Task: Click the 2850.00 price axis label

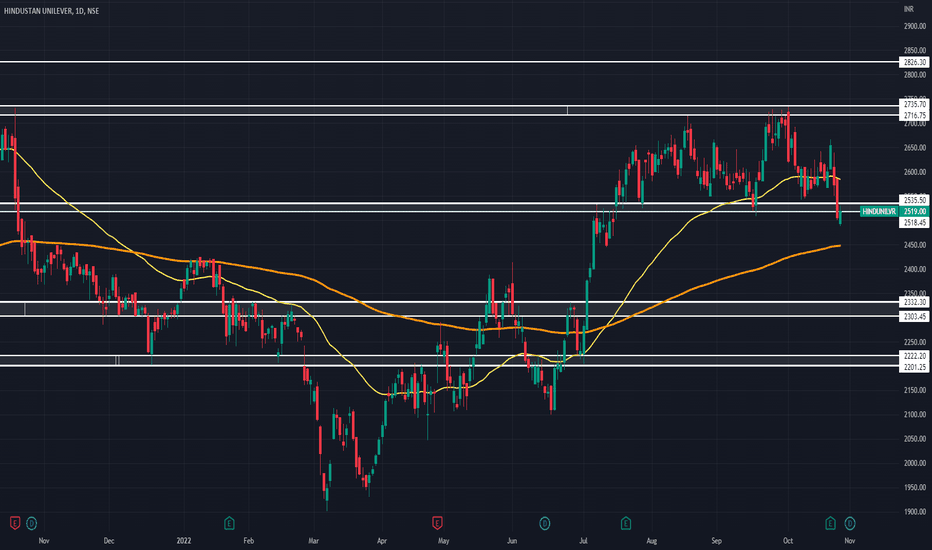Action: 915,51
